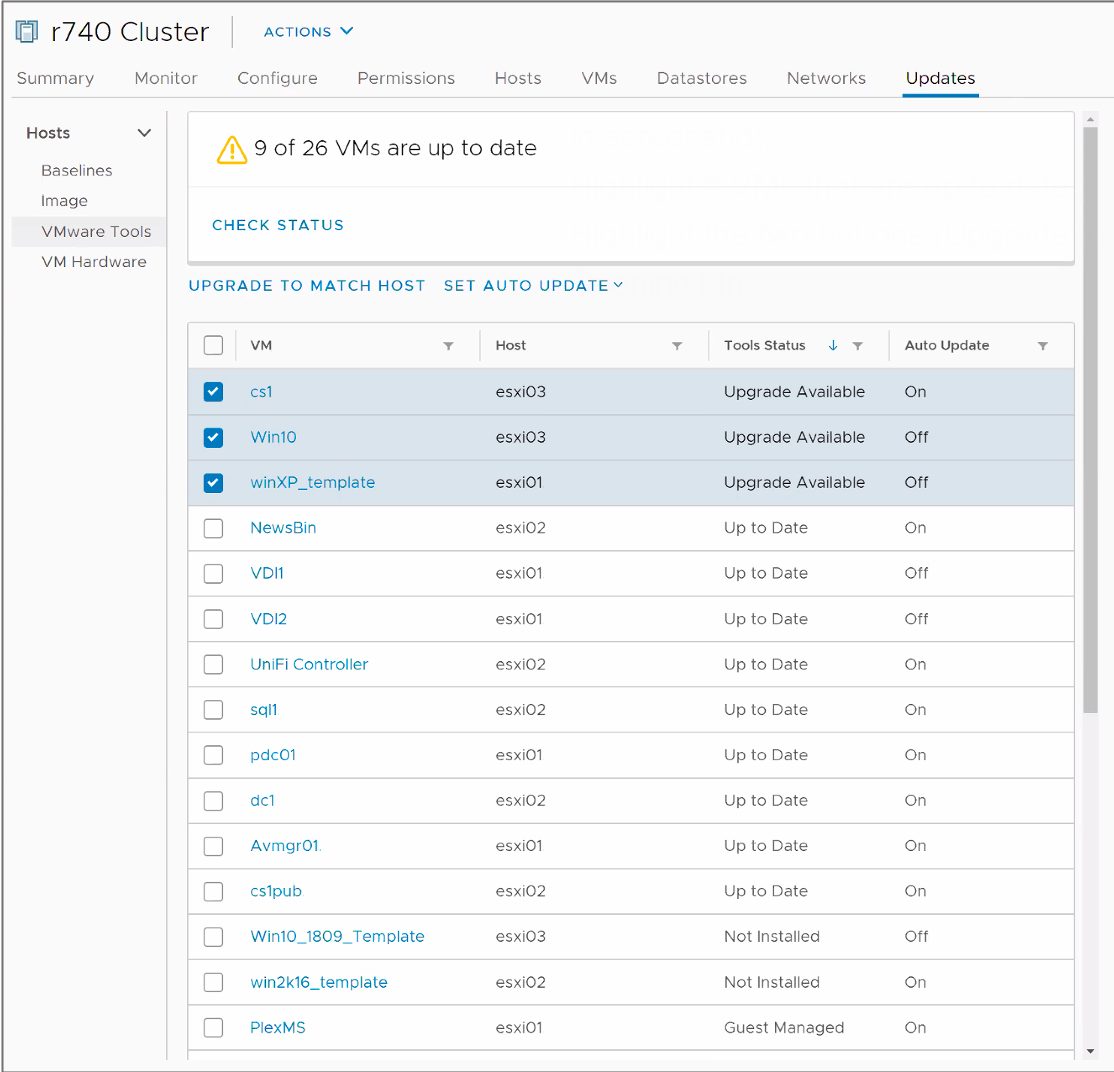Click the scrollbar down arrow
Image resolution: width=1114 pixels, height=1072 pixels.
1091,1051
